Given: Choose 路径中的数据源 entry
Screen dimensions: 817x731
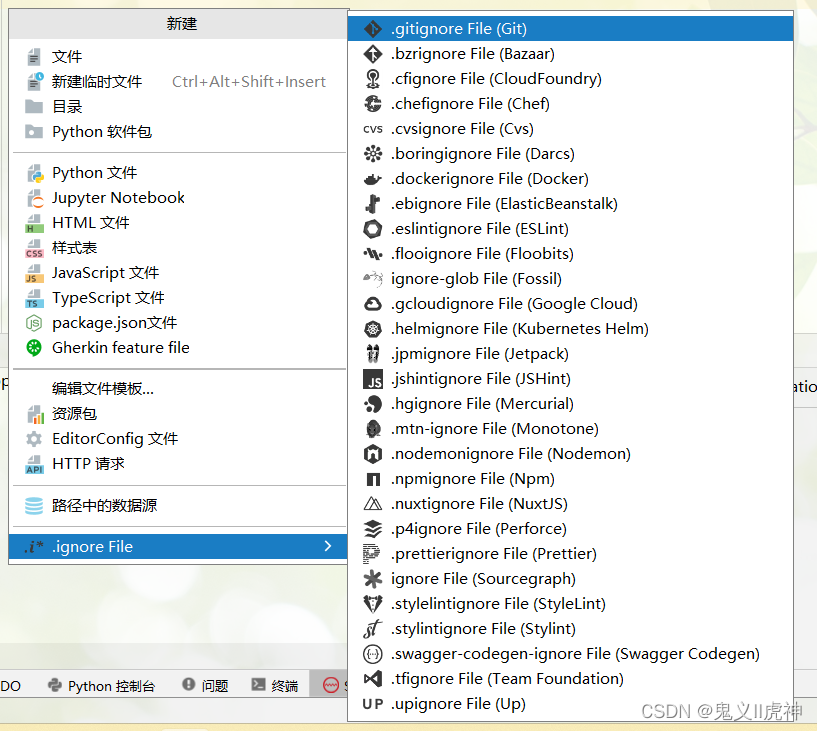Looking at the screenshot, I should [178, 505].
